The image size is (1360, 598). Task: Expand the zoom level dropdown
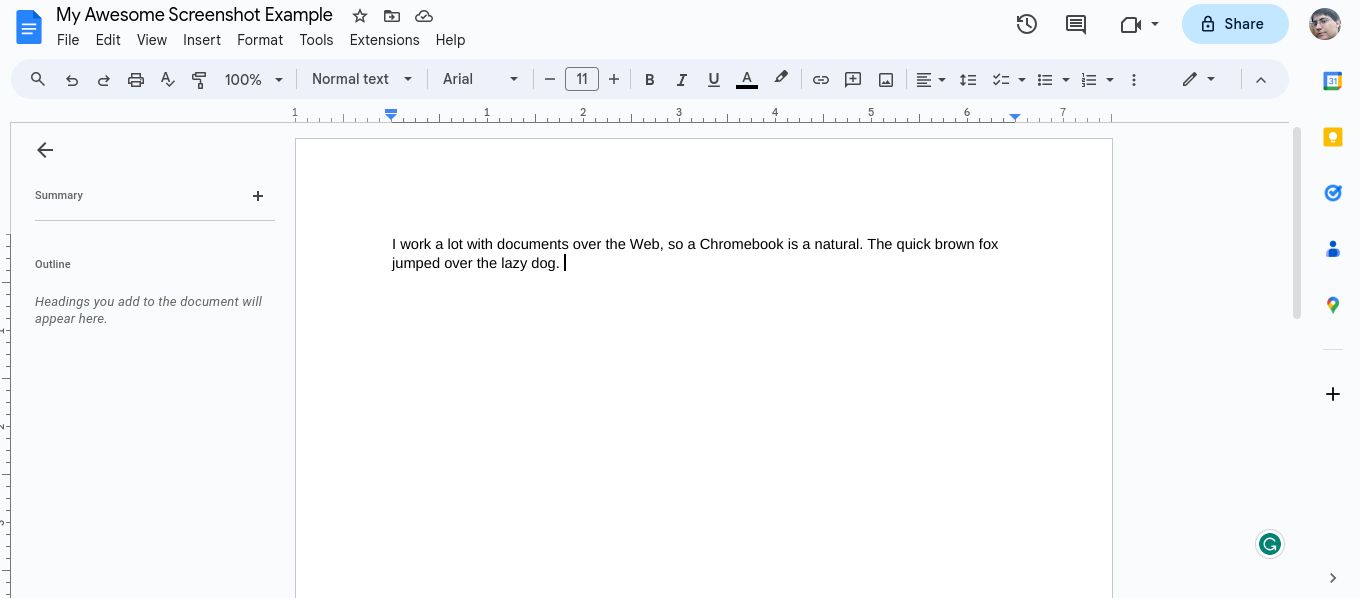click(252, 79)
